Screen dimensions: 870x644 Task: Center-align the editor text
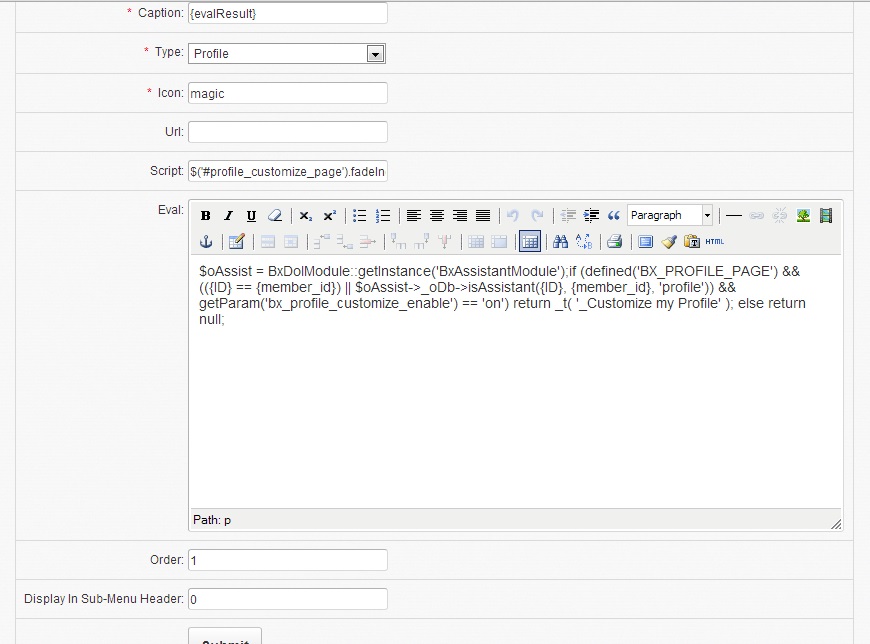[437, 216]
